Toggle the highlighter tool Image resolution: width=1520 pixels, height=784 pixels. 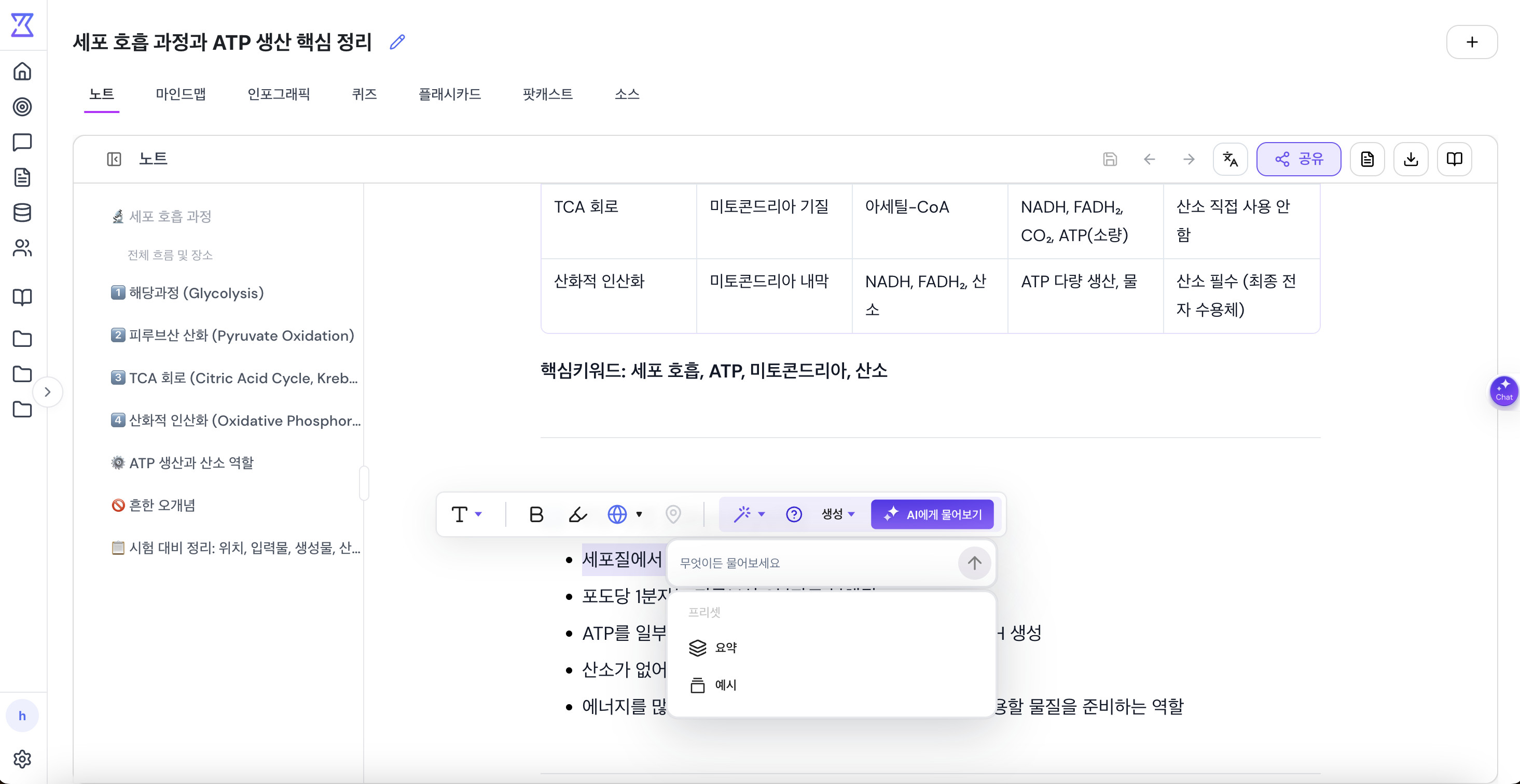(578, 514)
